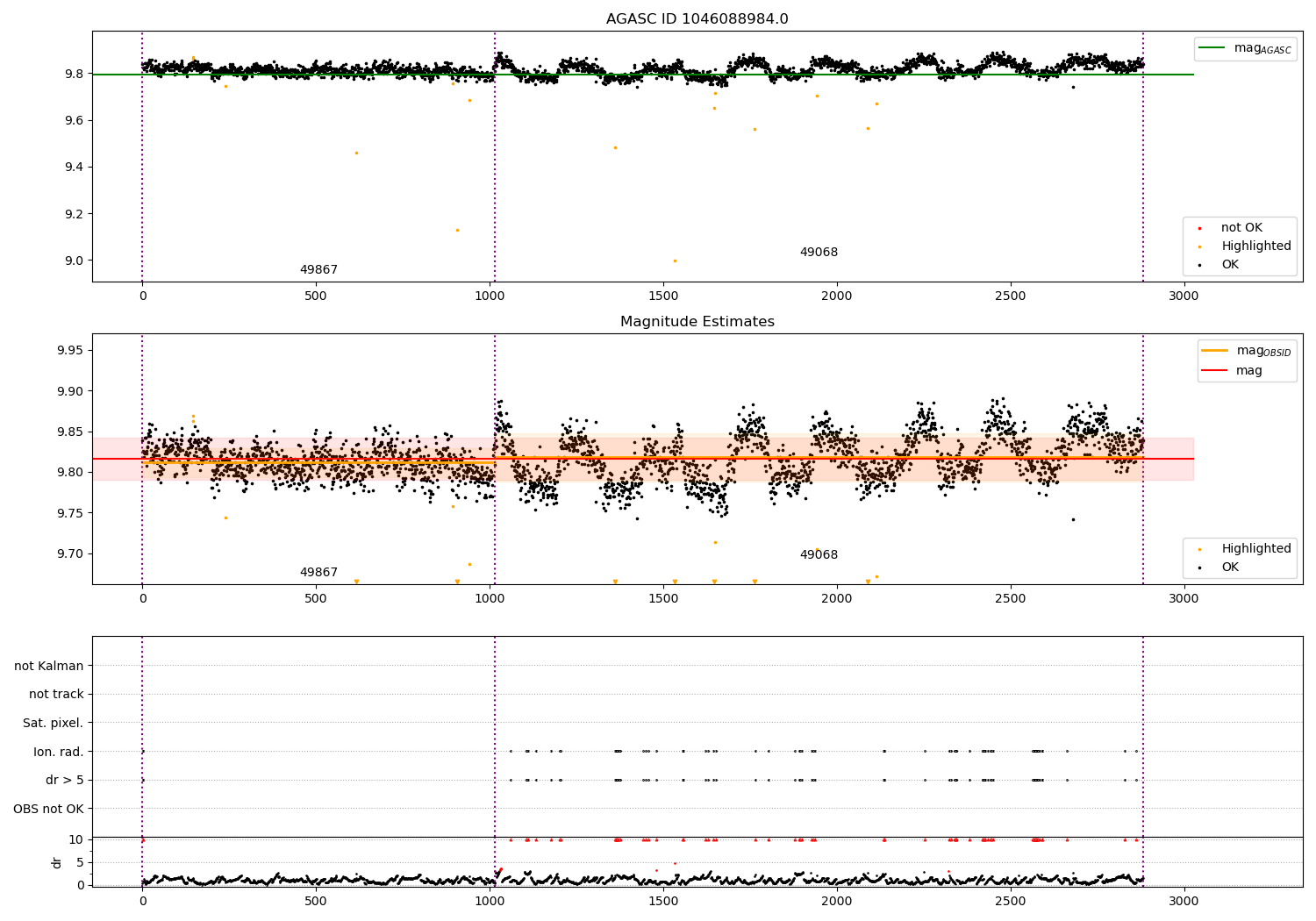Image resolution: width=1316 pixels, height=921 pixels.
Task: Click the orange mag OBSID legend line
Action: click(1215, 351)
